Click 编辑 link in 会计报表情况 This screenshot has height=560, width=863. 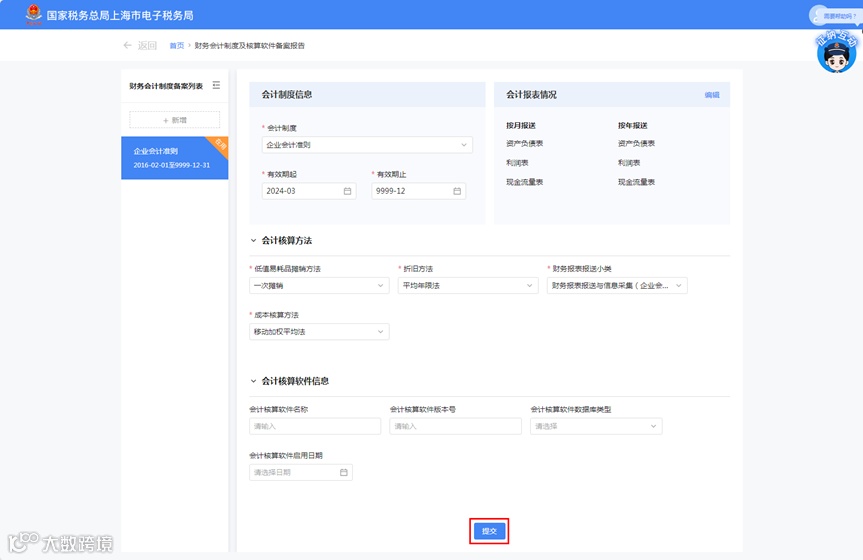(x=712, y=95)
